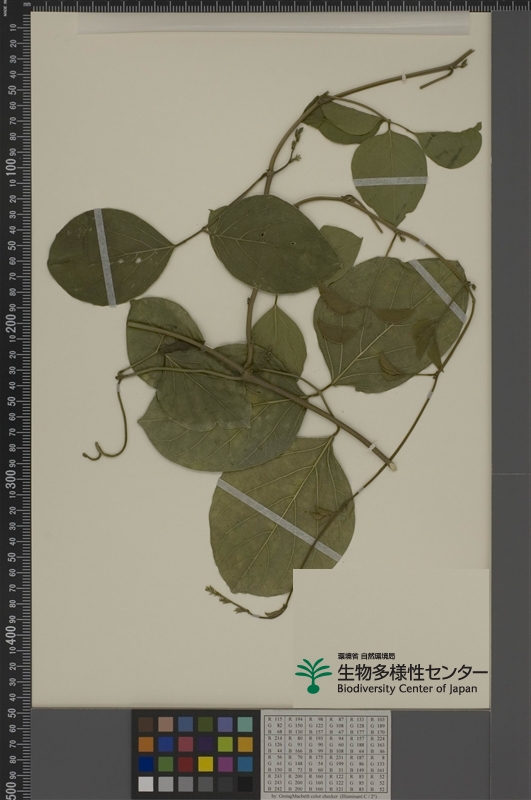Click the translucent tape strip at sheet top
Screen dimensions: 531x800
(273, 23)
